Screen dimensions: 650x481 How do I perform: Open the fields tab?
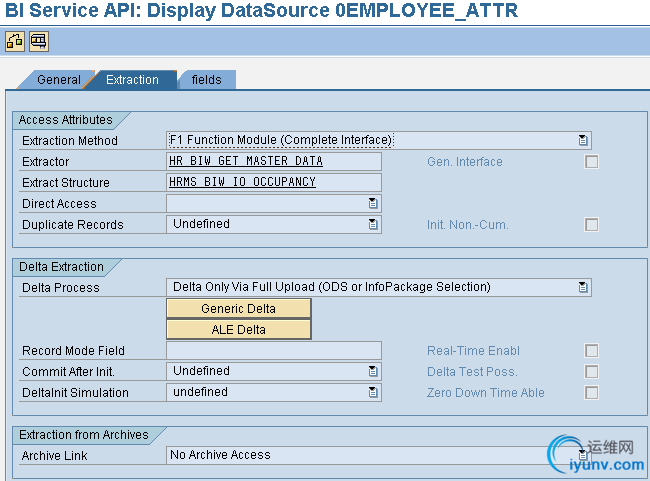click(206, 80)
